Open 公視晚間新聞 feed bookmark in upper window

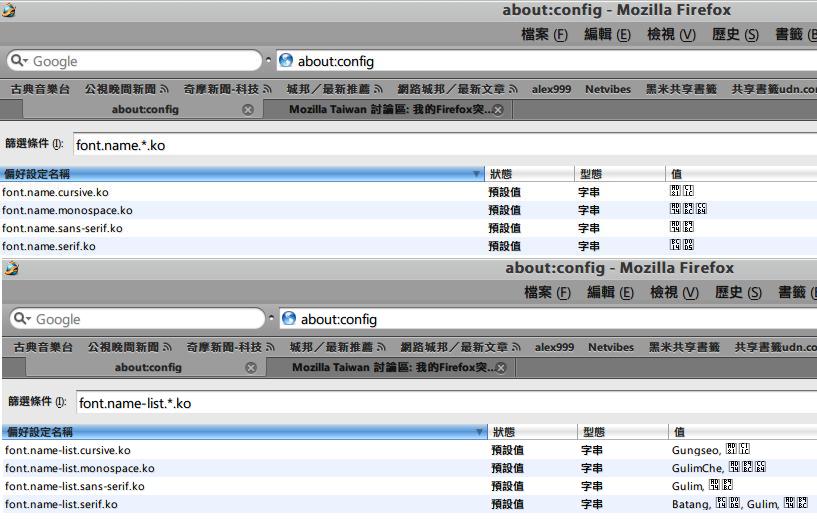pyautogui.click(x=127, y=89)
